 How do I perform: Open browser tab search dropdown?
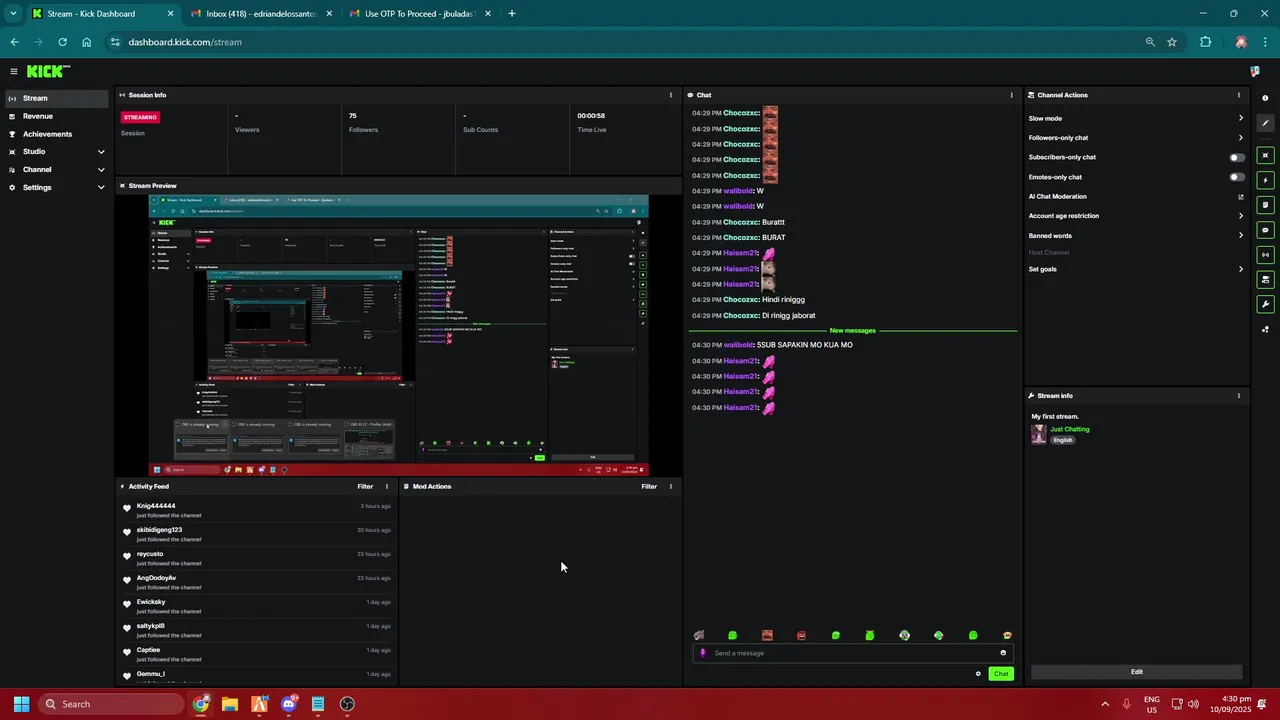(x=13, y=13)
